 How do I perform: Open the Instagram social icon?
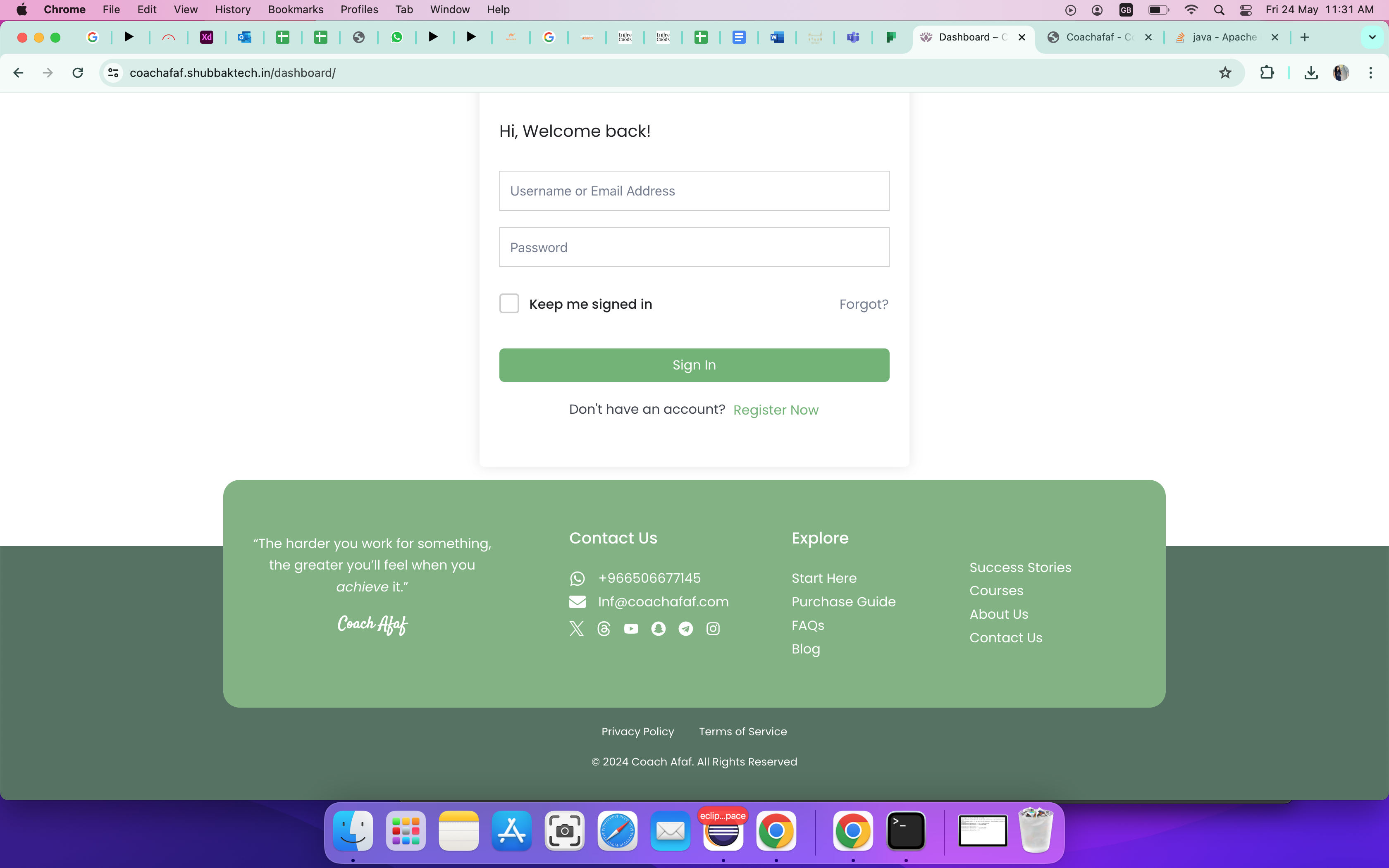click(x=713, y=629)
